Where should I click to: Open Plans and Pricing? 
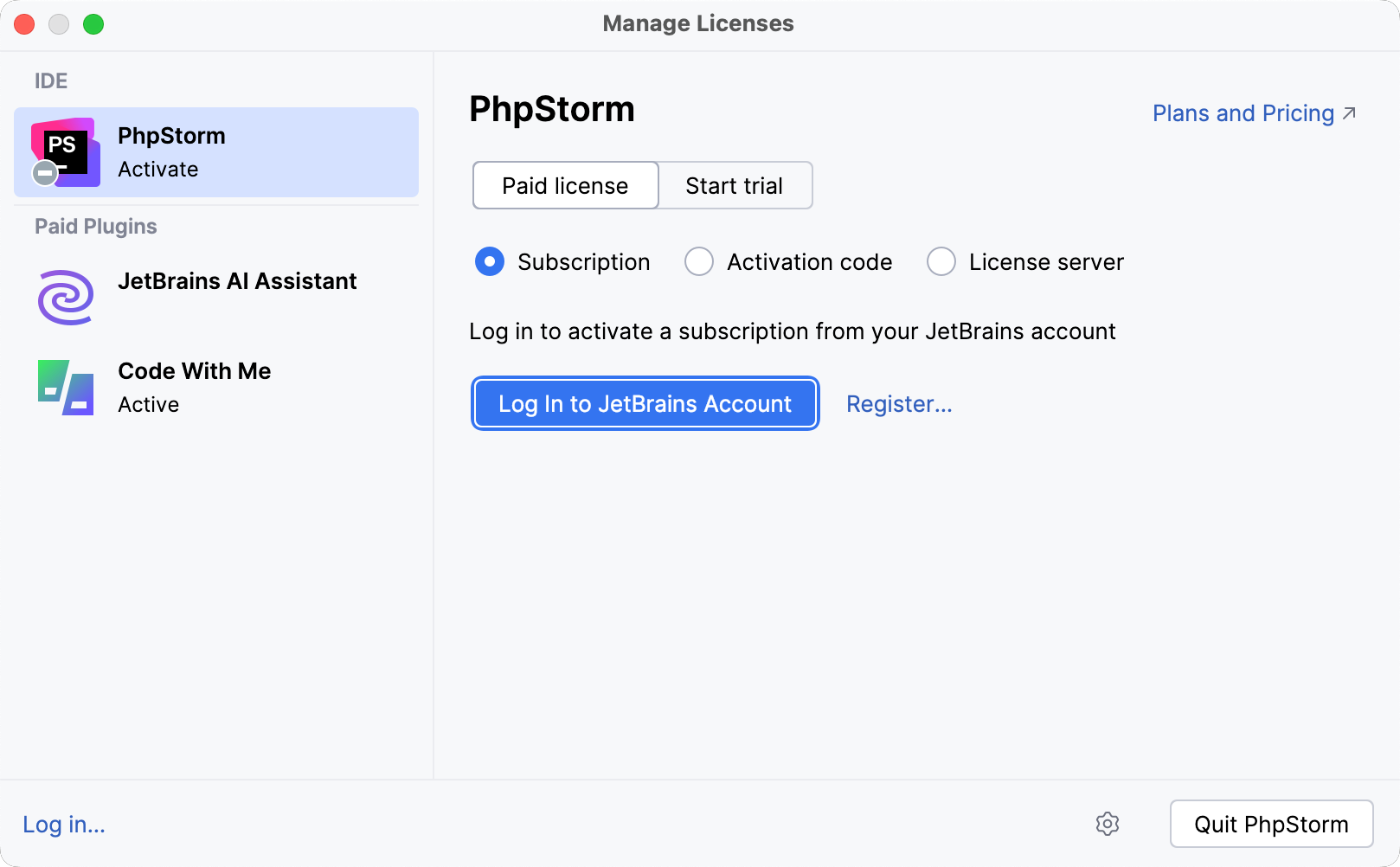pyautogui.click(x=1243, y=112)
